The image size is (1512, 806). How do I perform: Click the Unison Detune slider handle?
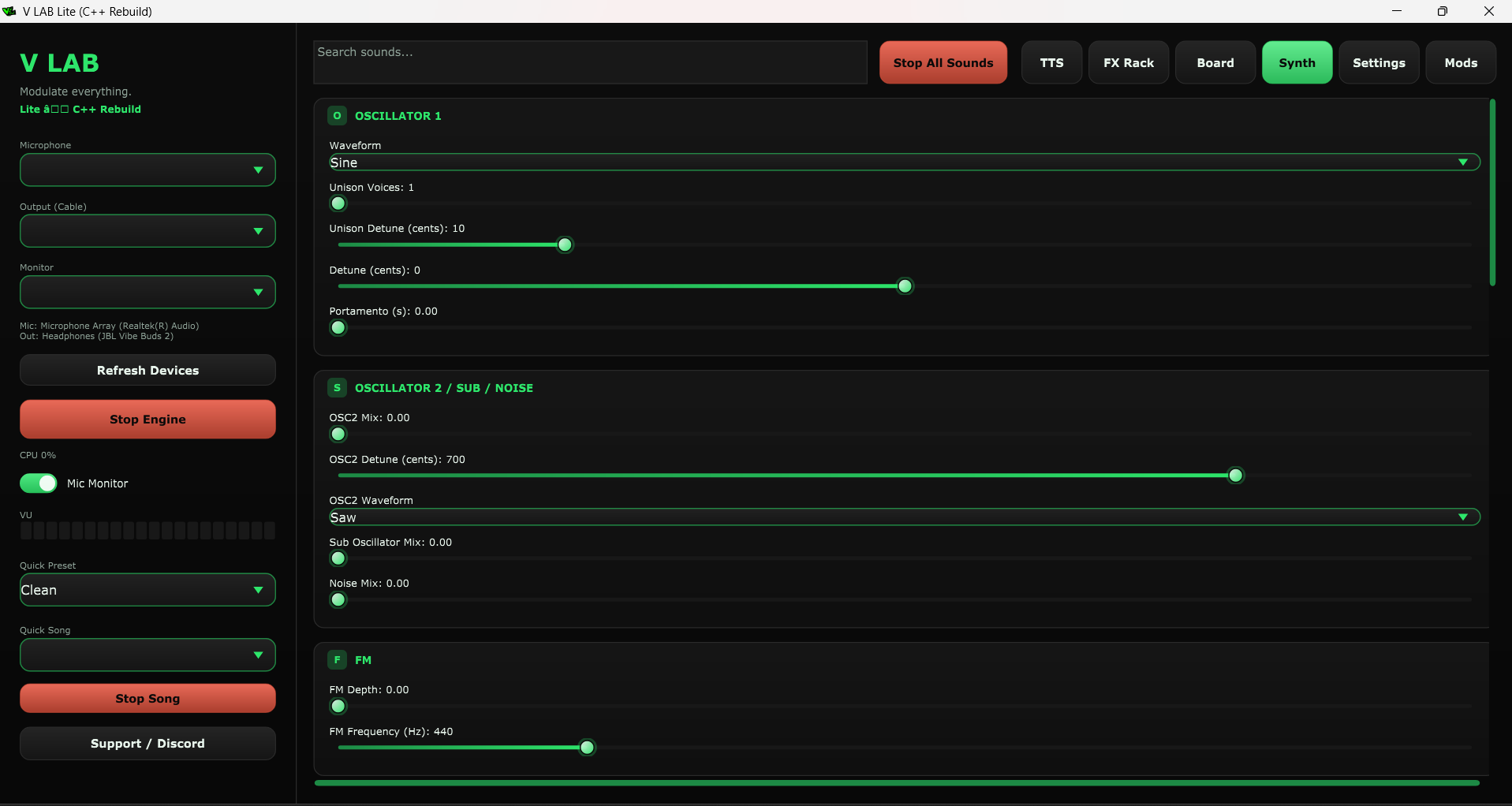tap(565, 244)
